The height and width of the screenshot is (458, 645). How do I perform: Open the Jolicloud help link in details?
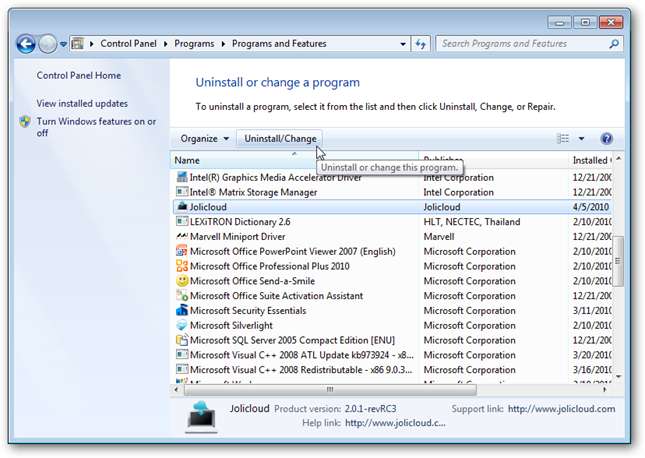coord(395,423)
